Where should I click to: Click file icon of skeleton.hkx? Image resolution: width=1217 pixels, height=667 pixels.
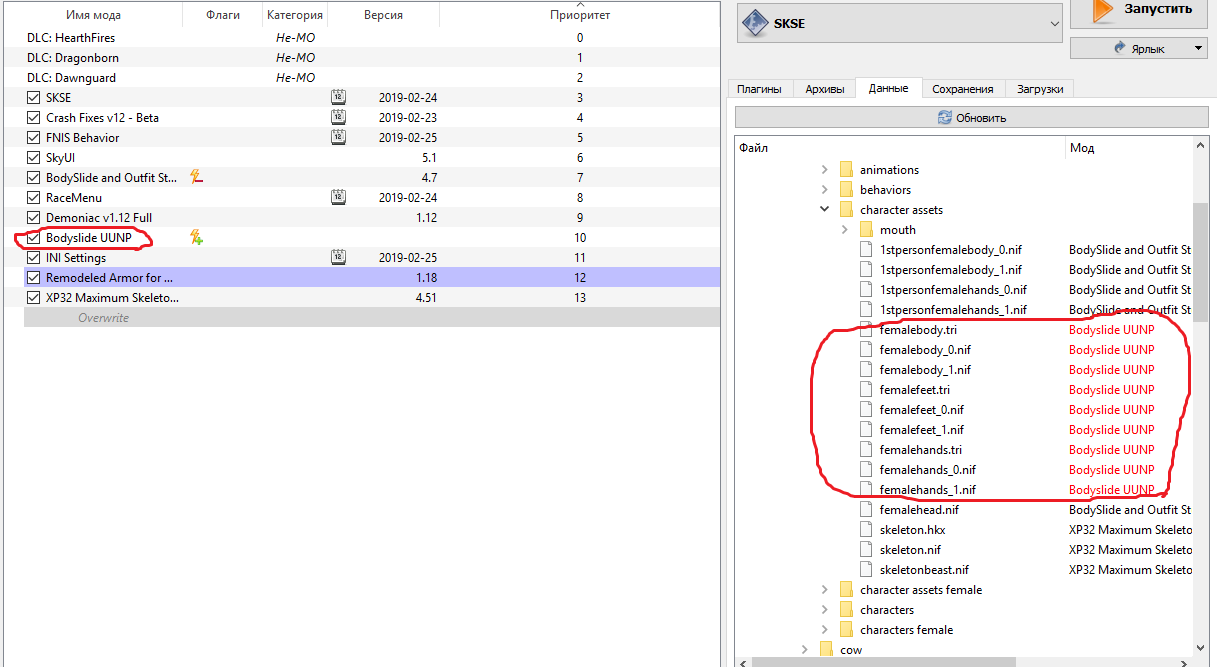tap(866, 529)
